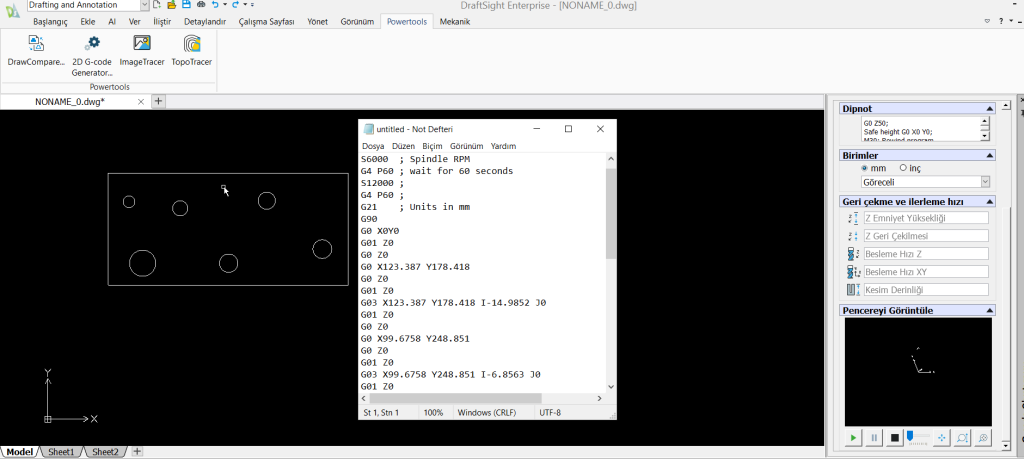Click the save icon in quick access toolbar
Viewport: 1024px width, 459px height.
(186, 5)
